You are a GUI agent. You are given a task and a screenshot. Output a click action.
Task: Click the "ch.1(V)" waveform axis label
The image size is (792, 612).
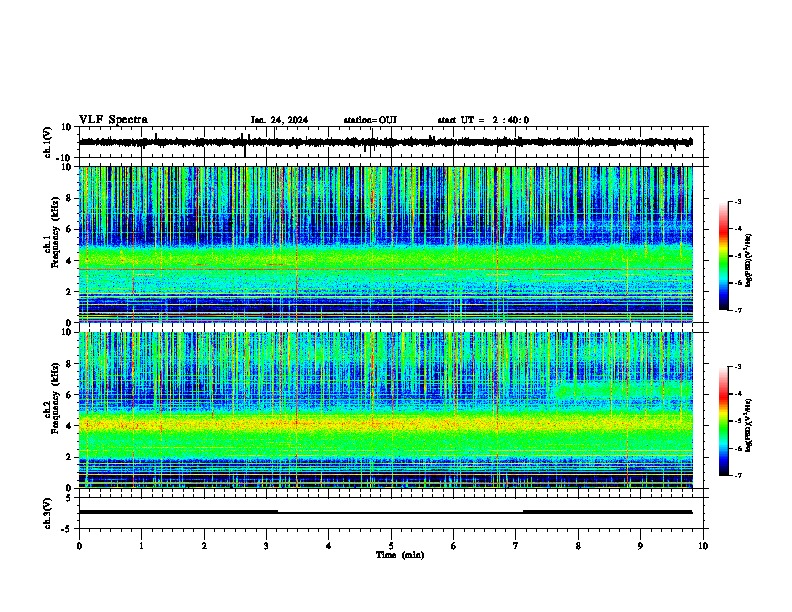click(x=48, y=142)
